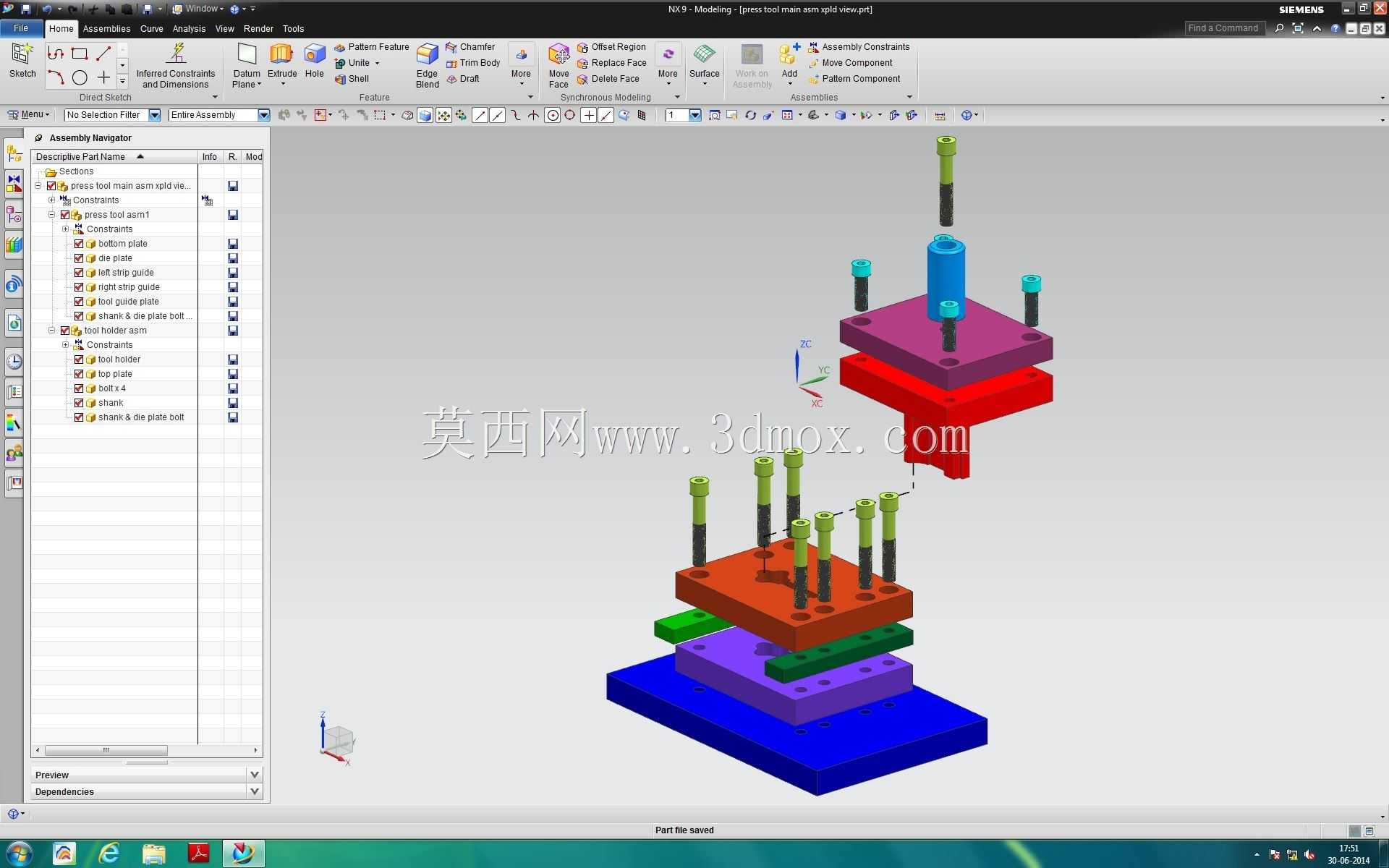Click Replace Face tool

click(x=612, y=63)
